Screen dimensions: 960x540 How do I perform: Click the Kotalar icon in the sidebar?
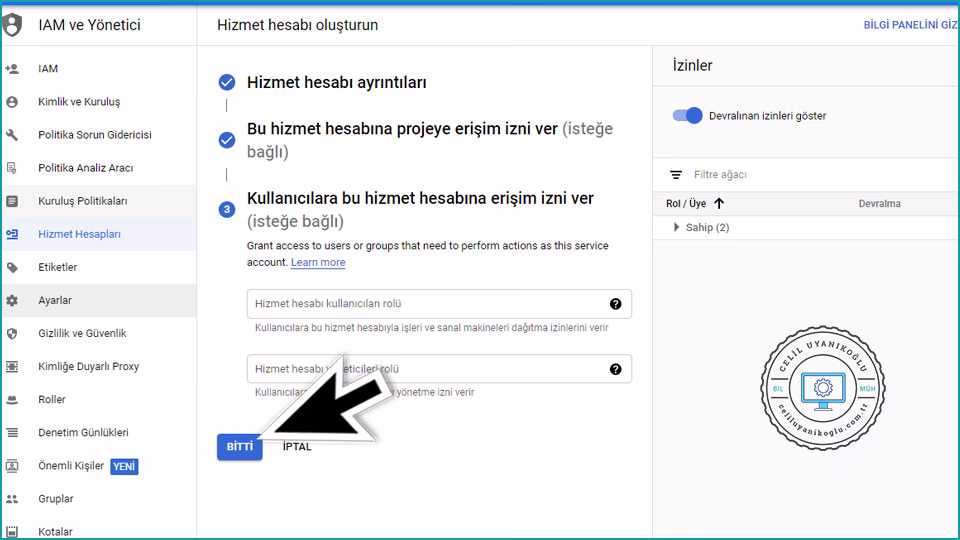12,531
